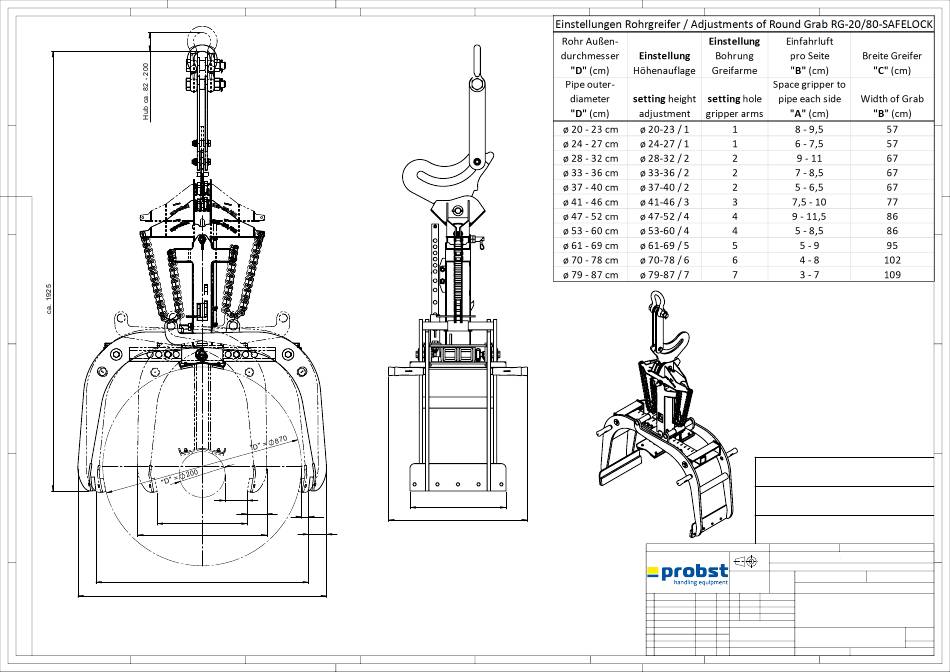
Task: Select the 'ø 20 - 23 cm' diameter cell
Action: tap(590, 129)
